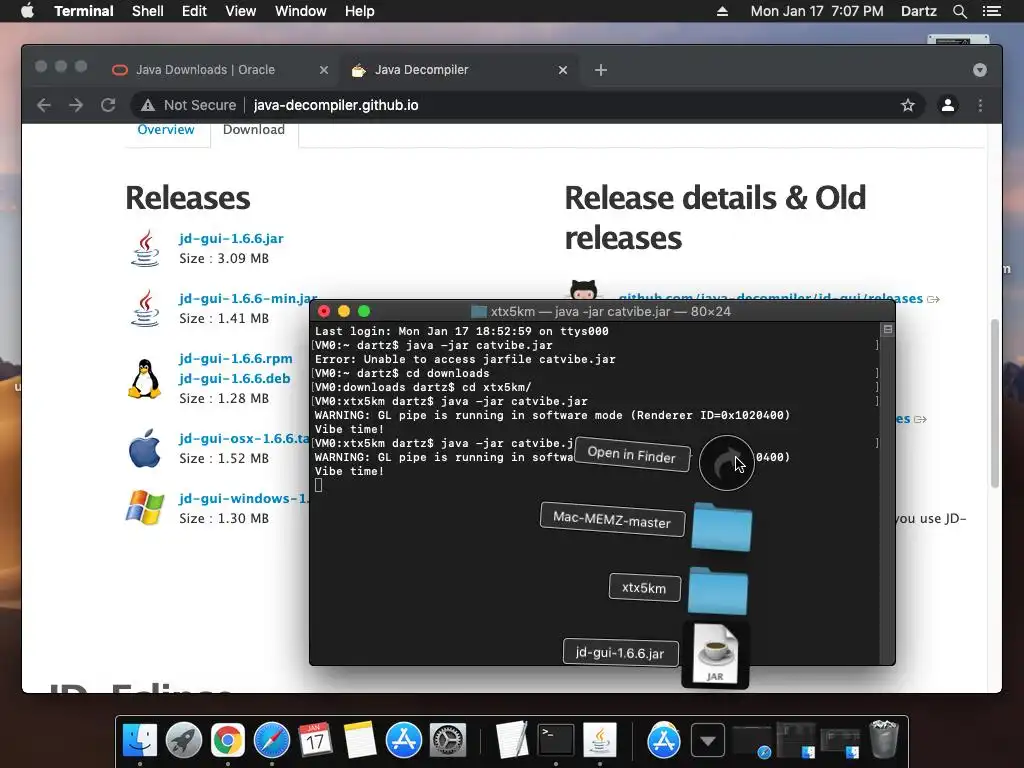Download jd-gui-1.6.6-min.jar link
The height and width of the screenshot is (768, 1024).
point(248,298)
